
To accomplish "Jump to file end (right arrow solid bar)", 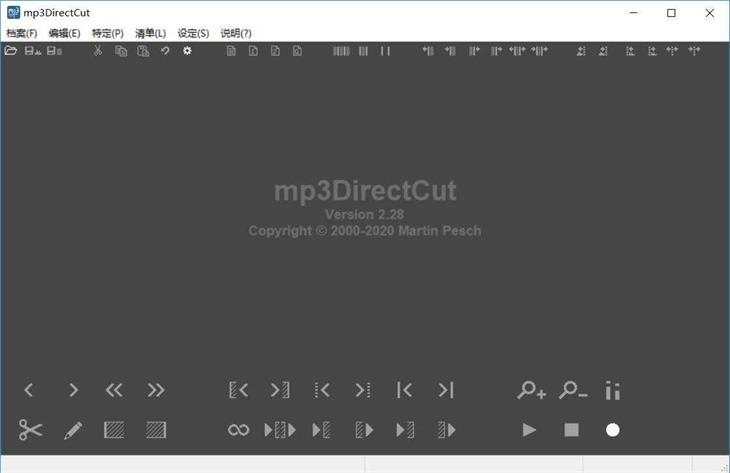I will (446, 390).
